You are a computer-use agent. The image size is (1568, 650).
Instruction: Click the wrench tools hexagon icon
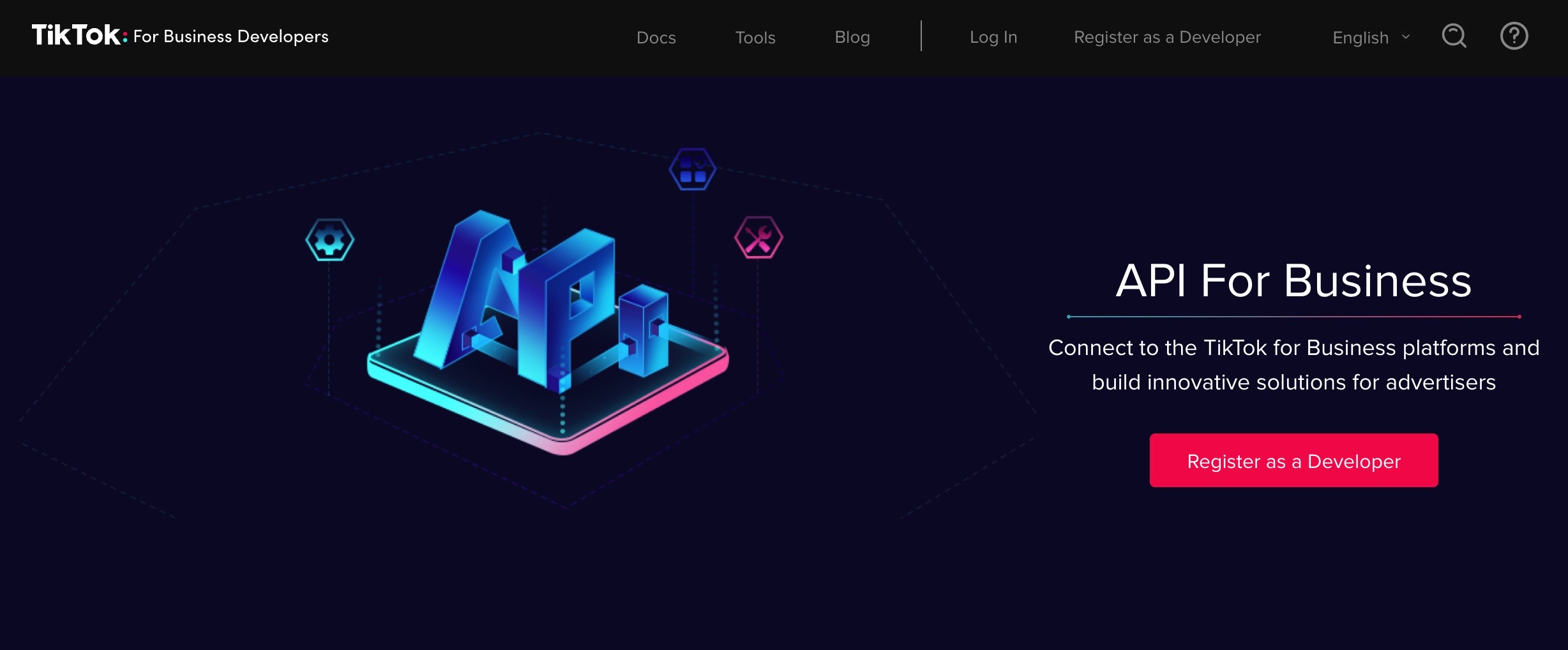coord(758,238)
